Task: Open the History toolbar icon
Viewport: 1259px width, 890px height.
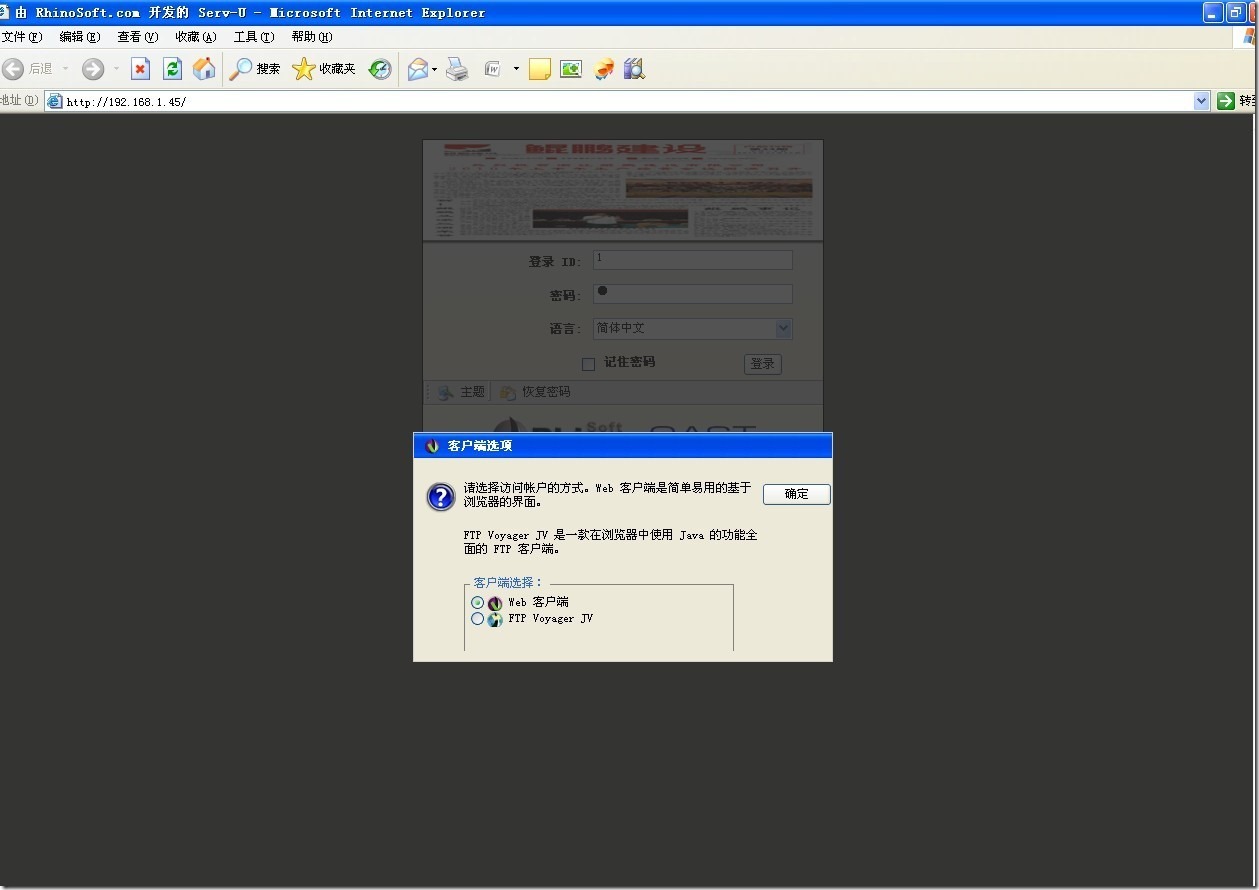Action: (380, 69)
